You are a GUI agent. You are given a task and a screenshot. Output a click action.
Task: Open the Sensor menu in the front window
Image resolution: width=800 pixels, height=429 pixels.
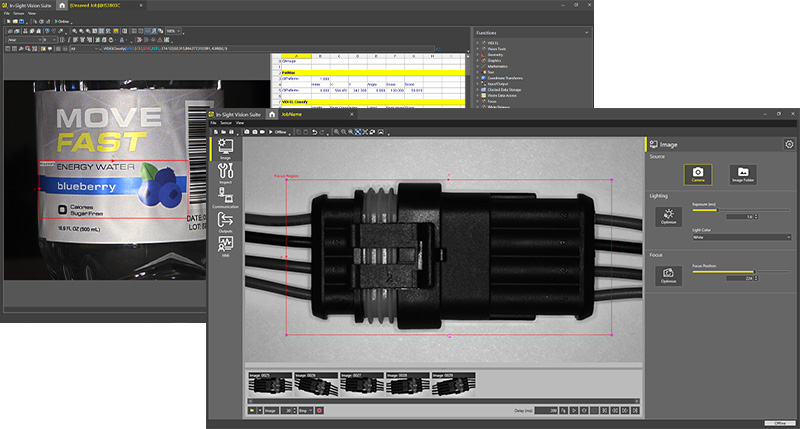(x=228, y=124)
